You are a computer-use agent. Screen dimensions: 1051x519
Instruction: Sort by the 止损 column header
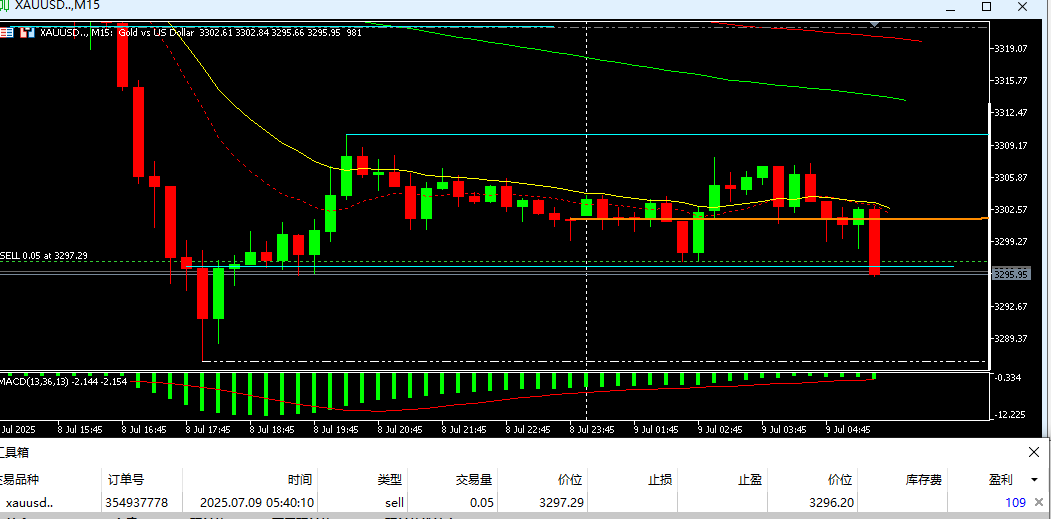pos(660,479)
